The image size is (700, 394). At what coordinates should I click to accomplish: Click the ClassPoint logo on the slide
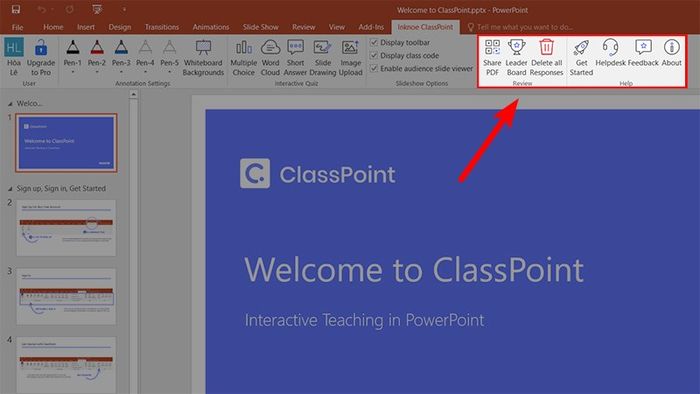317,174
